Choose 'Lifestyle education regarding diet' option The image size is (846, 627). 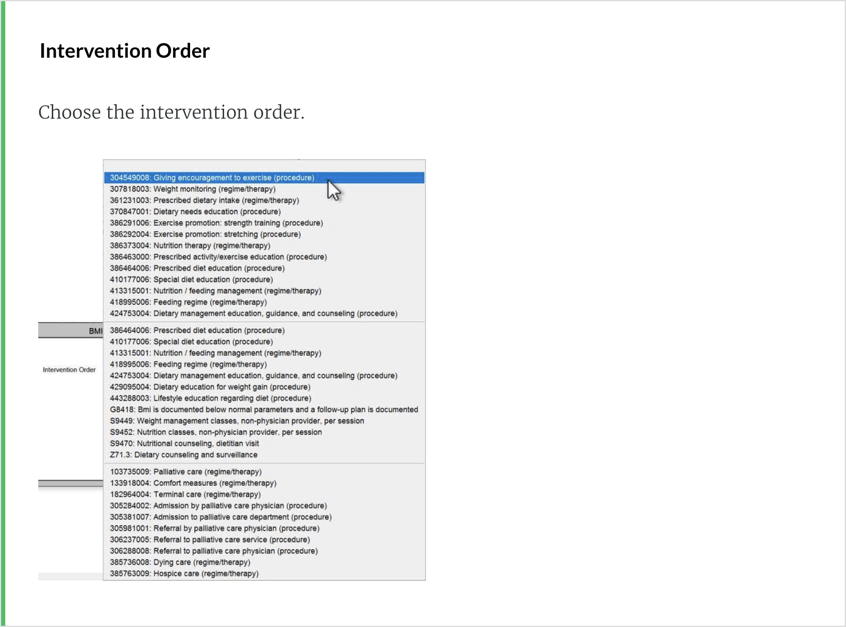point(210,398)
